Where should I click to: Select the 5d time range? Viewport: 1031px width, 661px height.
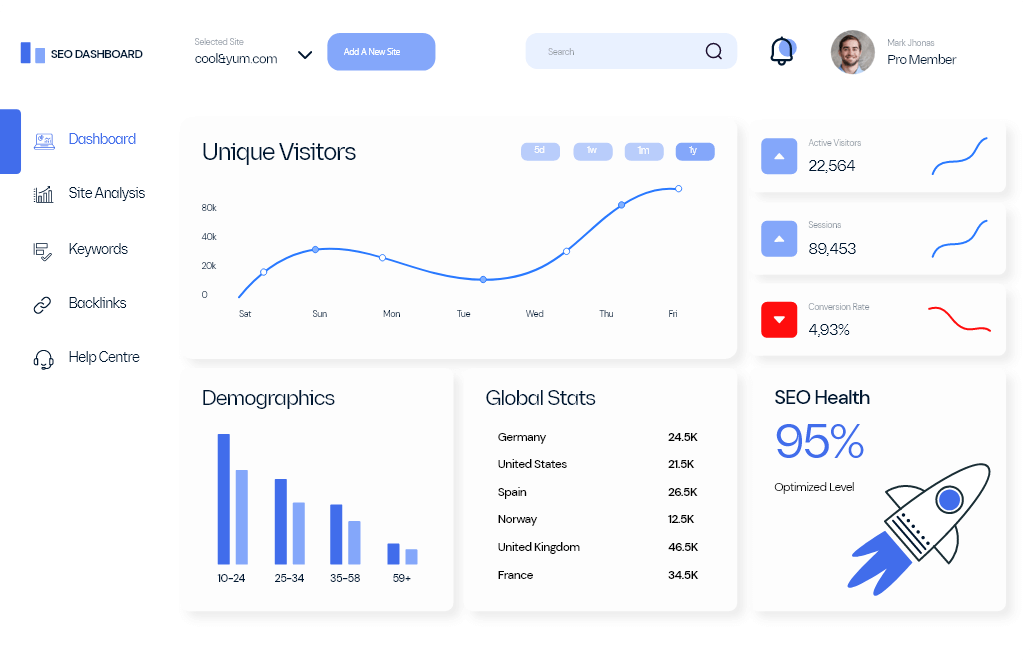(x=540, y=151)
